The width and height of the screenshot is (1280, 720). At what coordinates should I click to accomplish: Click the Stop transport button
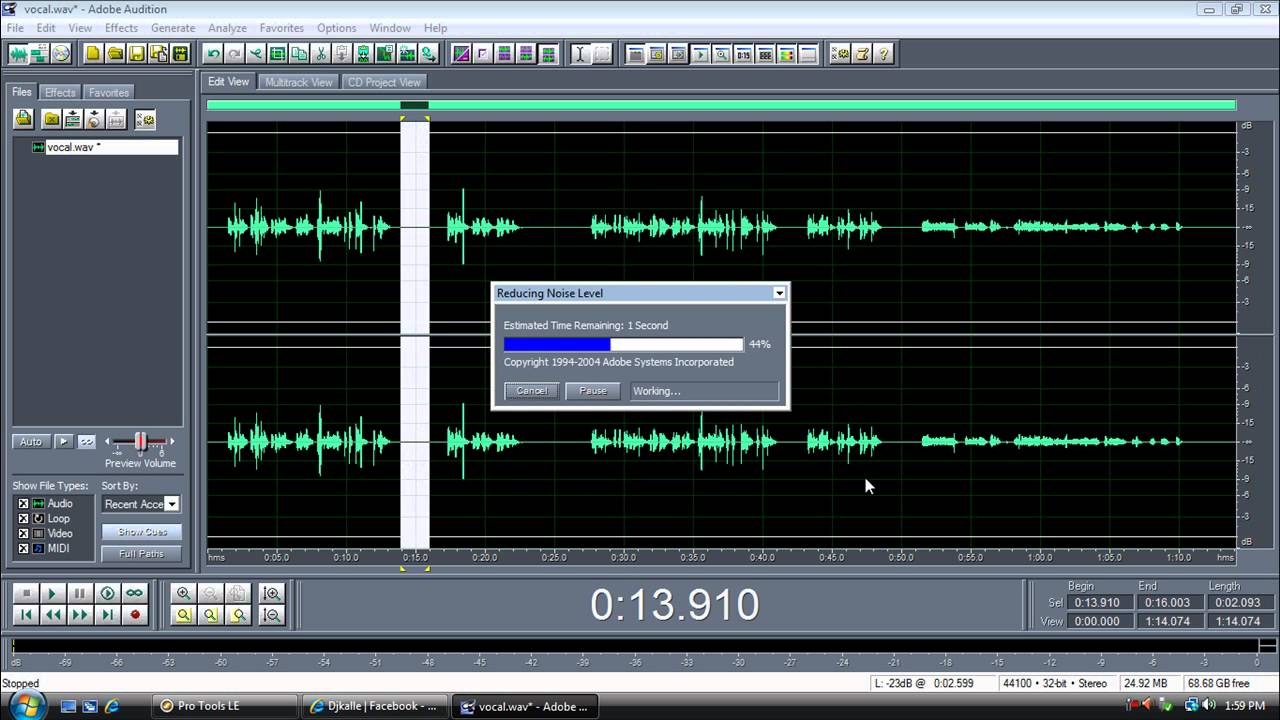(27, 594)
